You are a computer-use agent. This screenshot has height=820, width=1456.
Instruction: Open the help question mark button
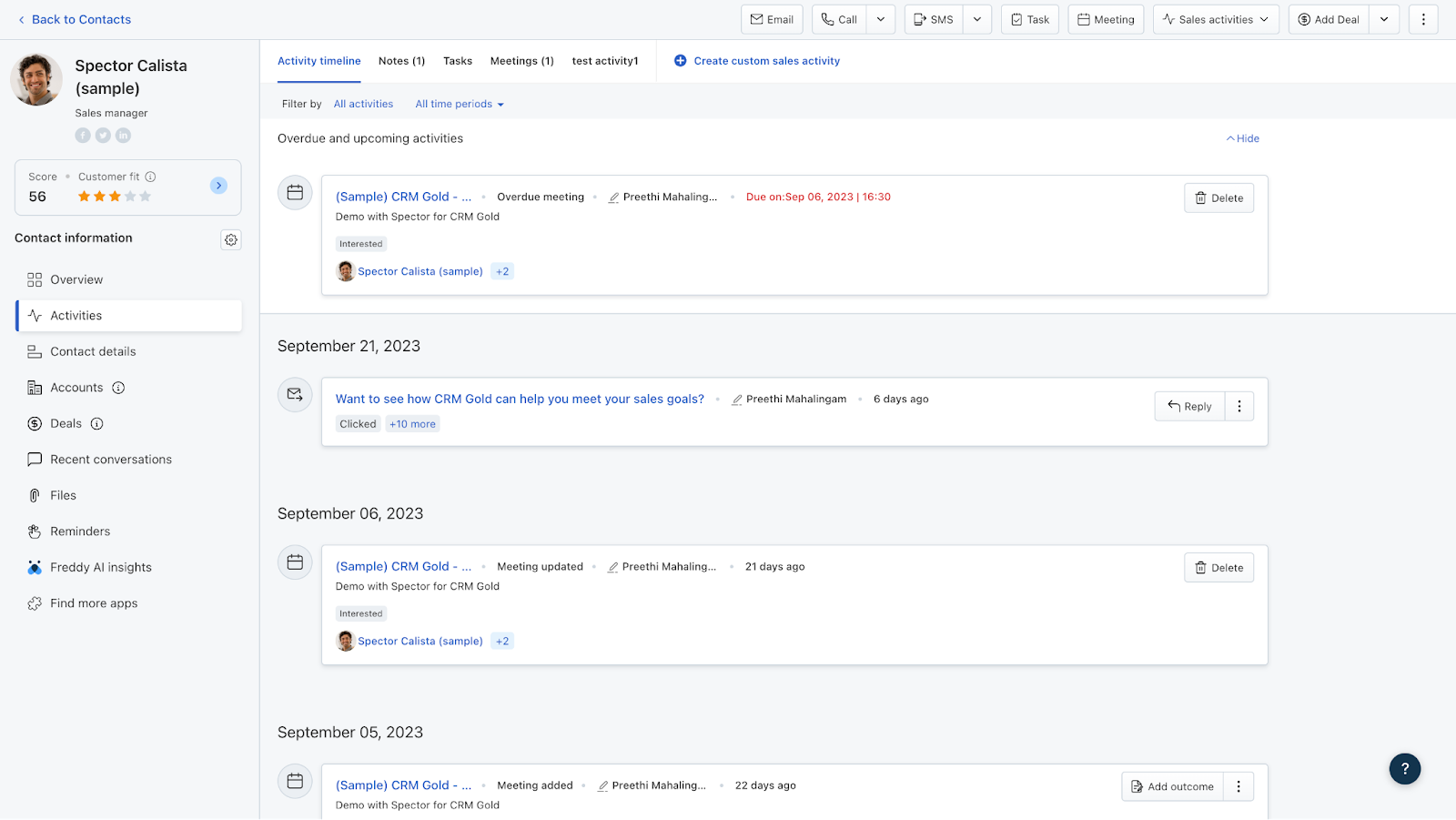1405,768
